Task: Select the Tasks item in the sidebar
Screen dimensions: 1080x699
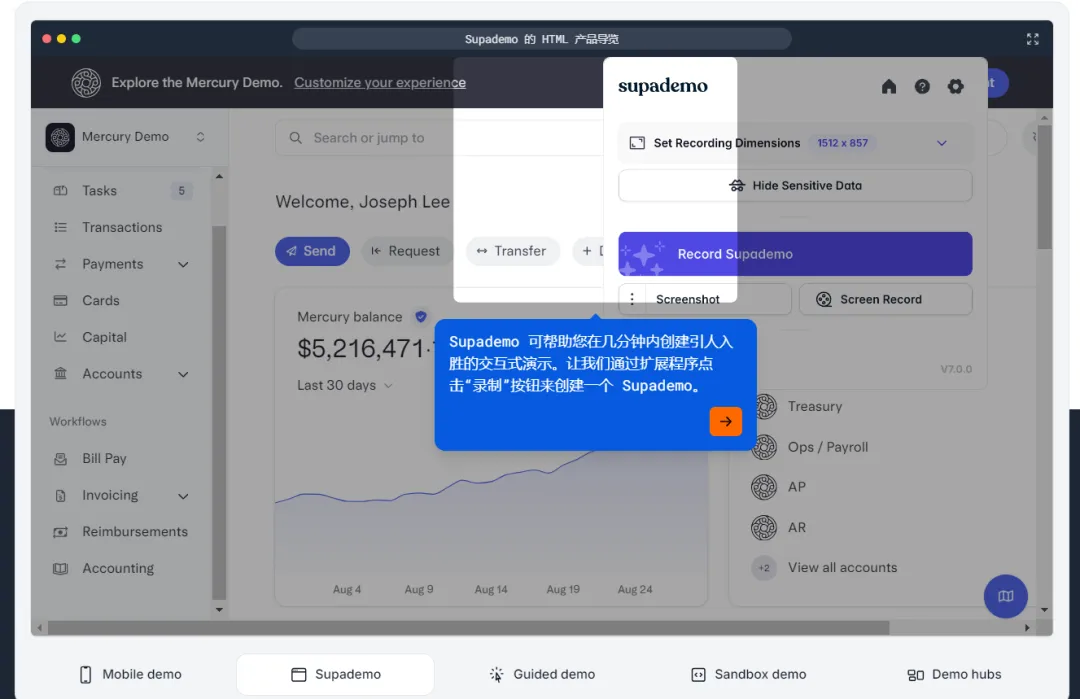Action: pyautogui.click(x=100, y=190)
